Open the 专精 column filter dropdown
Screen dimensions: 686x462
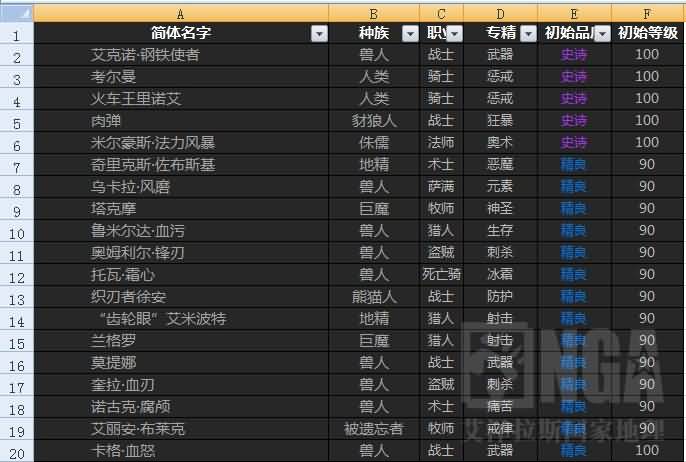point(528,34)
